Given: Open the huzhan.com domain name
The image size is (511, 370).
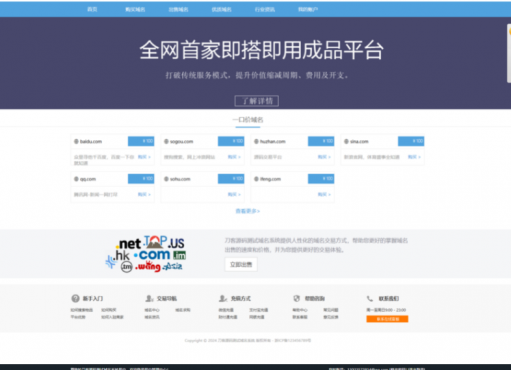Looking at the screenshot, I should (x=273, y=141).
